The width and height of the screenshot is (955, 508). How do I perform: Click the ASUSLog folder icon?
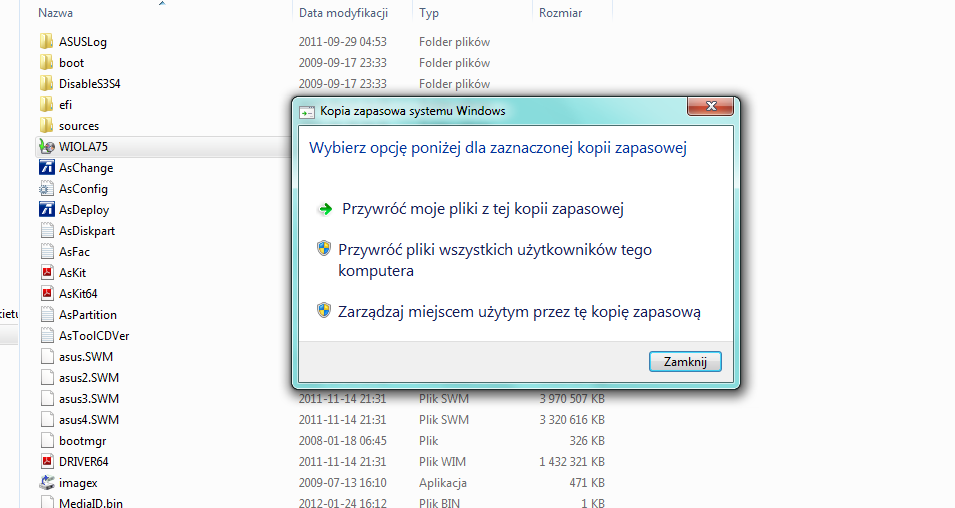click(46, 41)
